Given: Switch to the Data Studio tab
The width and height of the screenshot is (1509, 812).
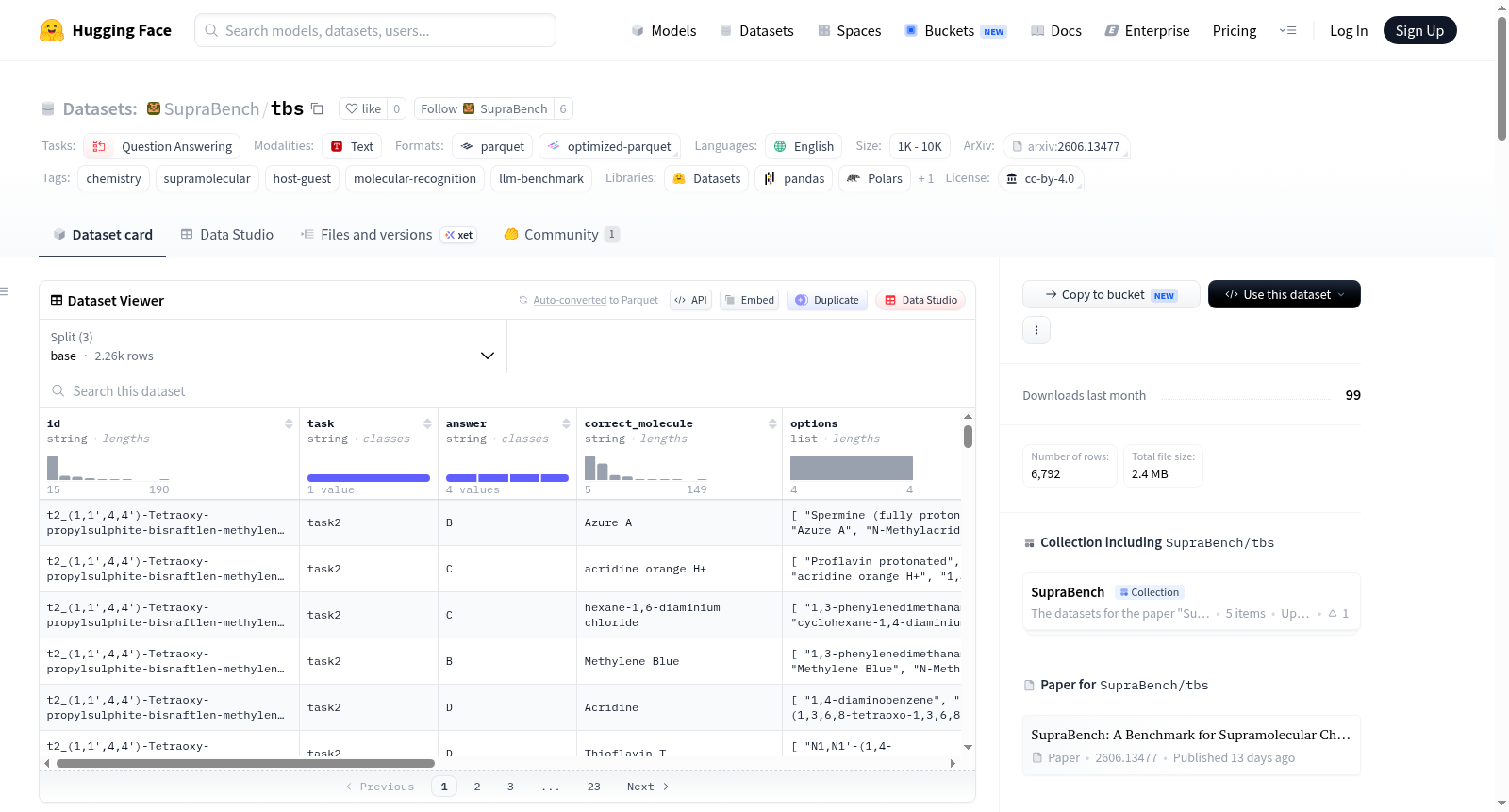Looking at the screenshot, I should pos(227,234).
